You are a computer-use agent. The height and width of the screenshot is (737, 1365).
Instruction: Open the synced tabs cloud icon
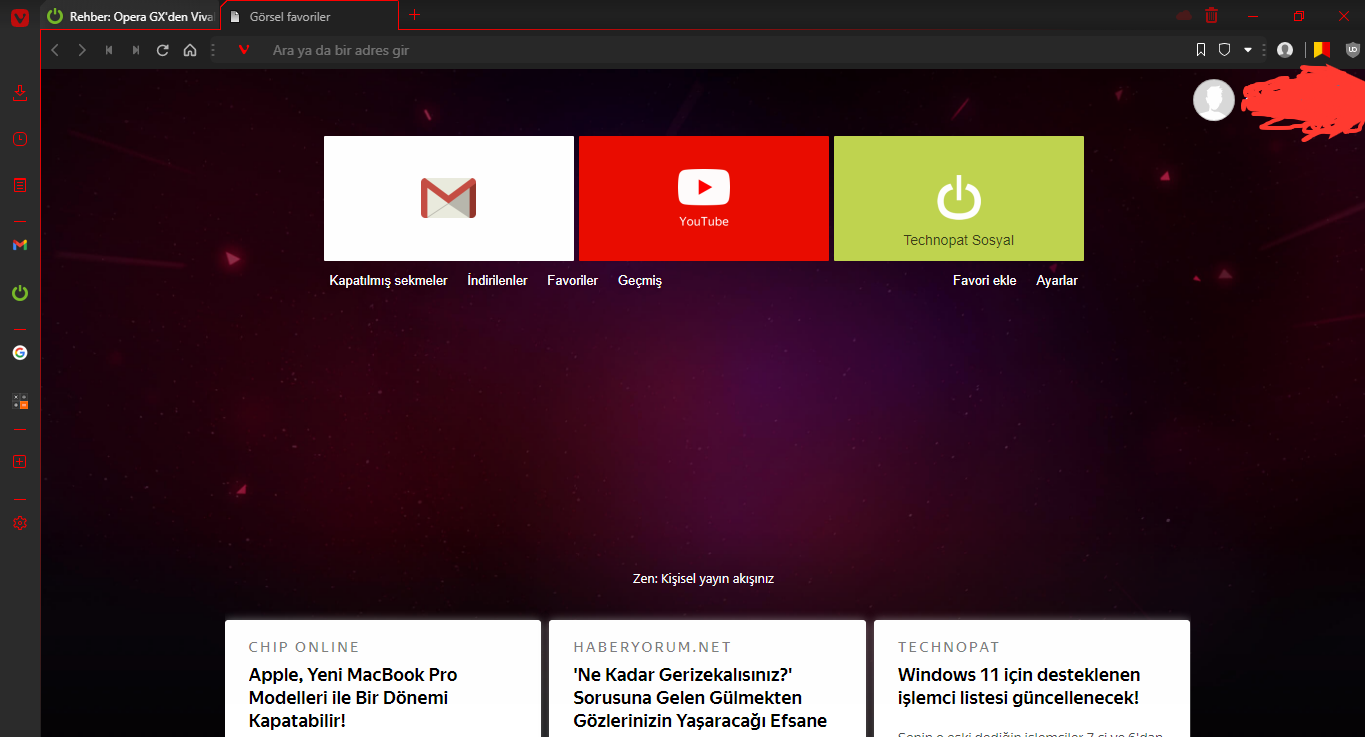1185,16
